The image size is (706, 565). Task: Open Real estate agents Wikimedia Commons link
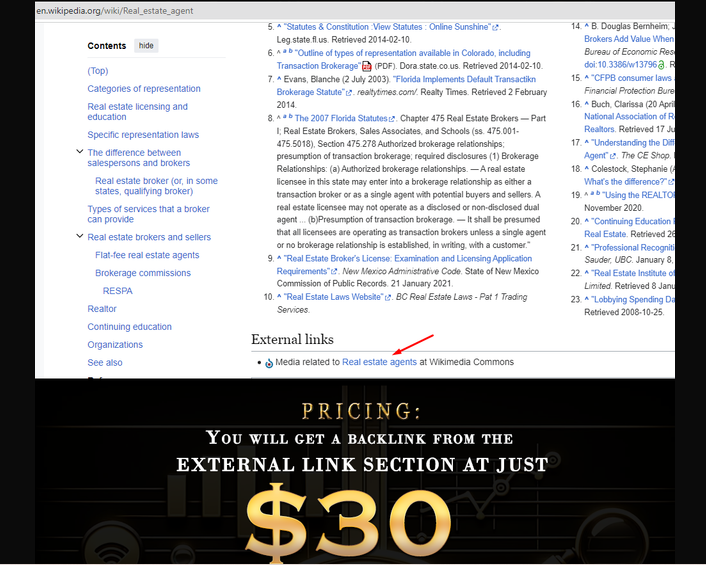379,362
